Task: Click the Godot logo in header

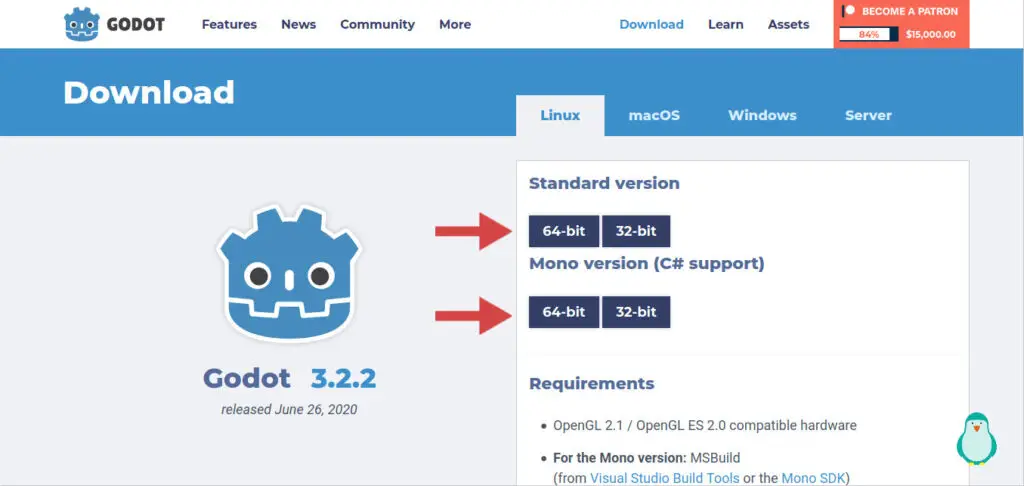Action: [114, 25]
